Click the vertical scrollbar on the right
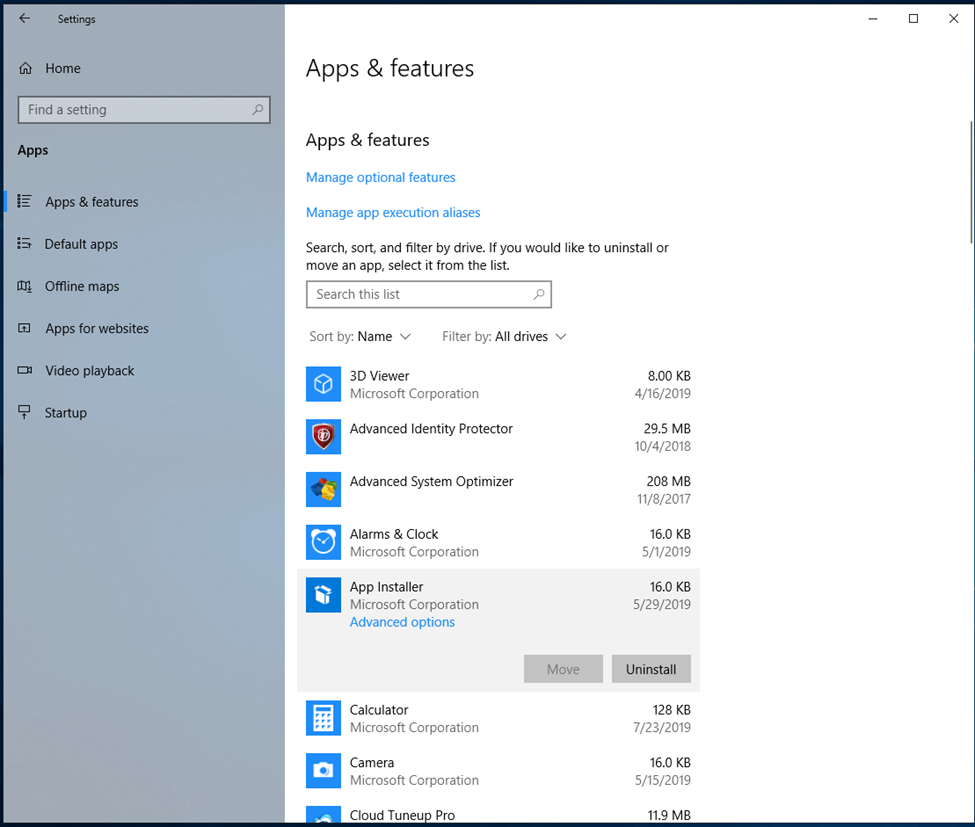Viewport: 975px width, 827px height. (972, 182)
